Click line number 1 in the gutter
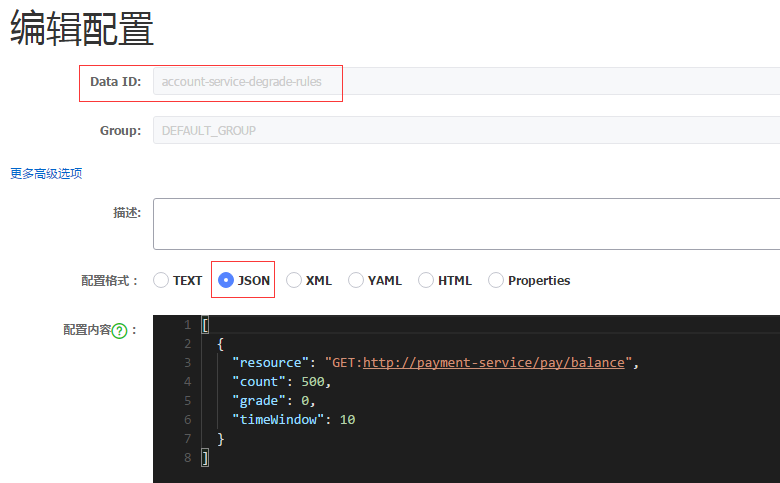This screenshot has height=483, width=780. (x=188, y=325)
